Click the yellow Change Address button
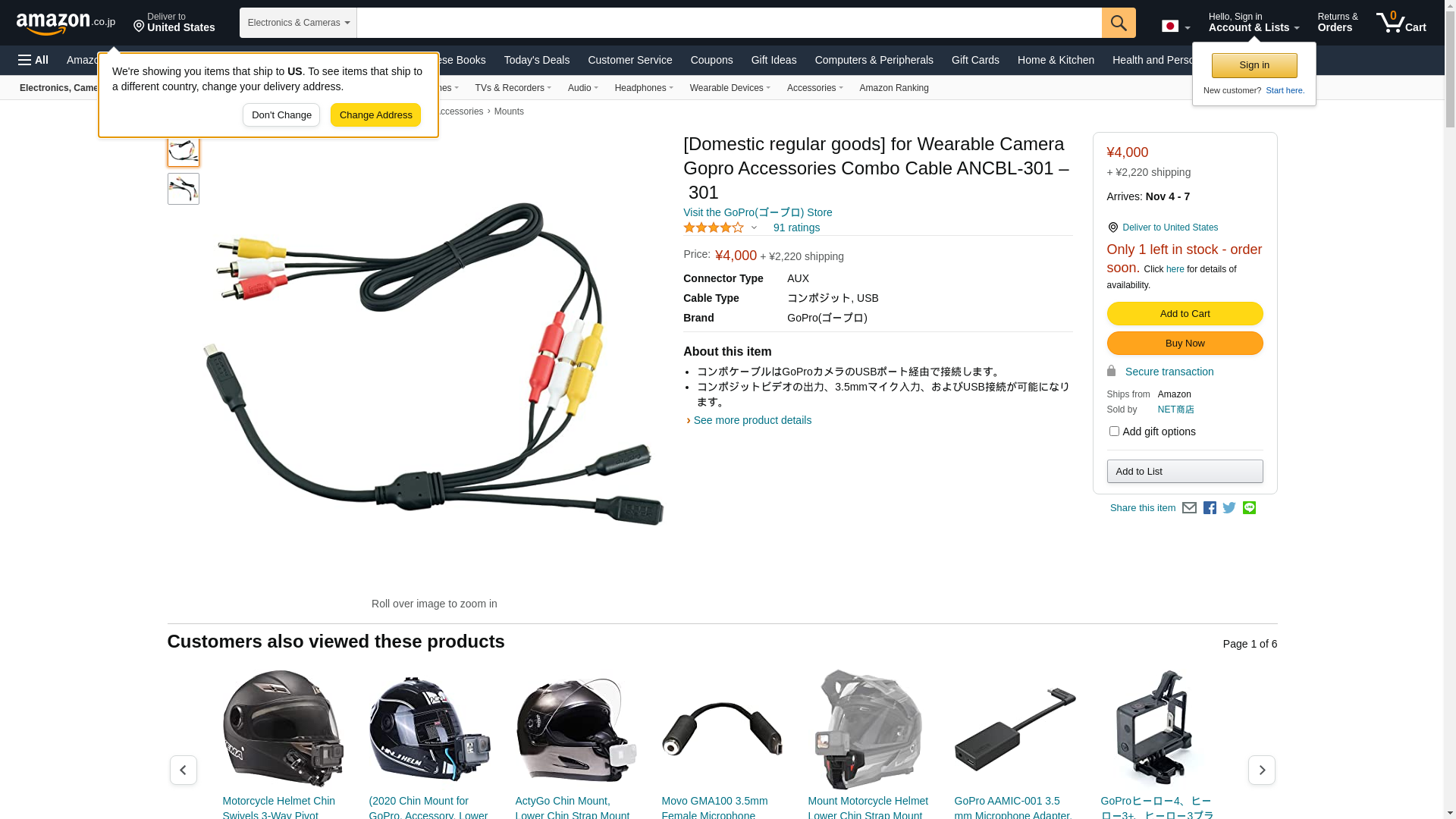The height and width of the screenshot is (819, 1456). pyautogui.click(x=375, y=115)
